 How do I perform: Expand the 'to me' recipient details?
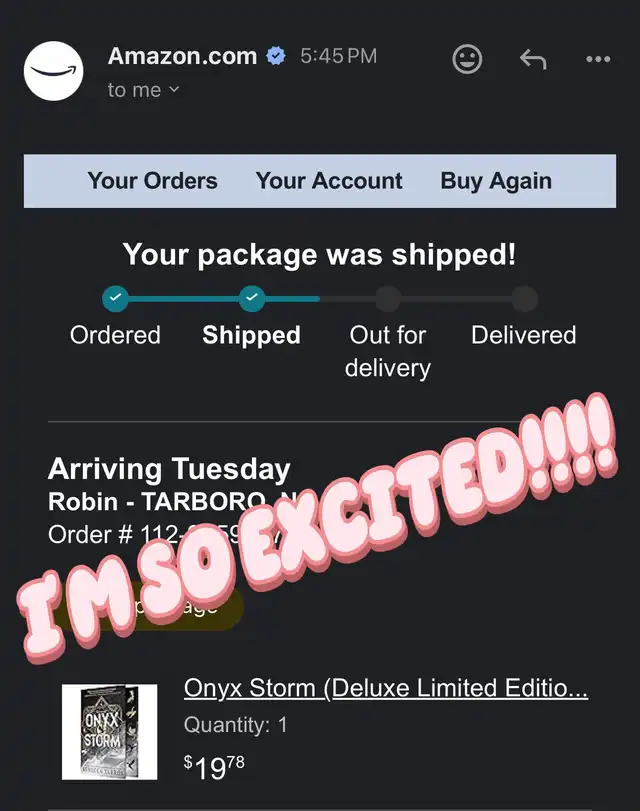click(x=143, y=90)
